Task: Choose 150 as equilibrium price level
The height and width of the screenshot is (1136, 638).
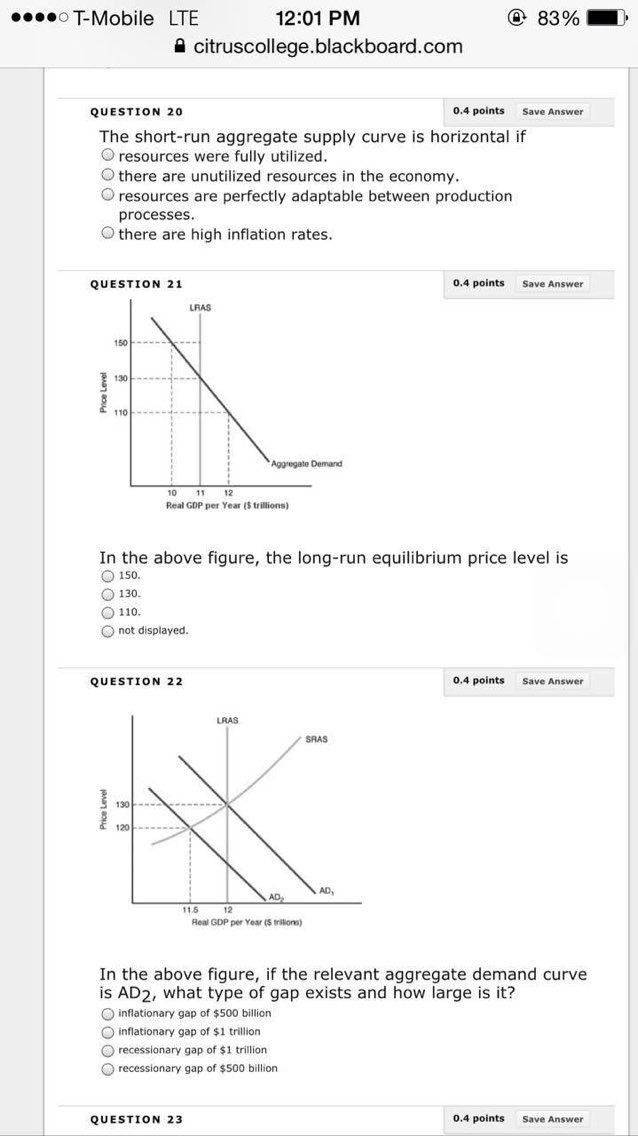Action: click(x=107, y=576)
